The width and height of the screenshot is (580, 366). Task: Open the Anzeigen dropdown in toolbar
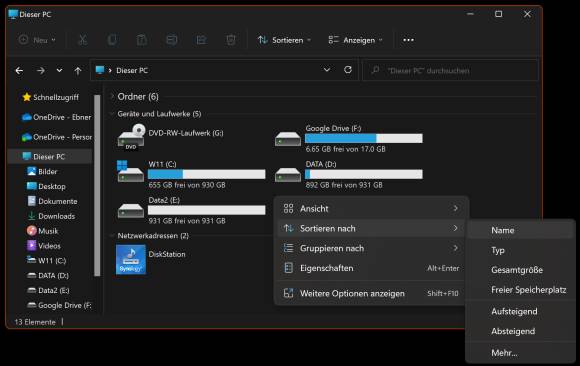tap(355, 40)
